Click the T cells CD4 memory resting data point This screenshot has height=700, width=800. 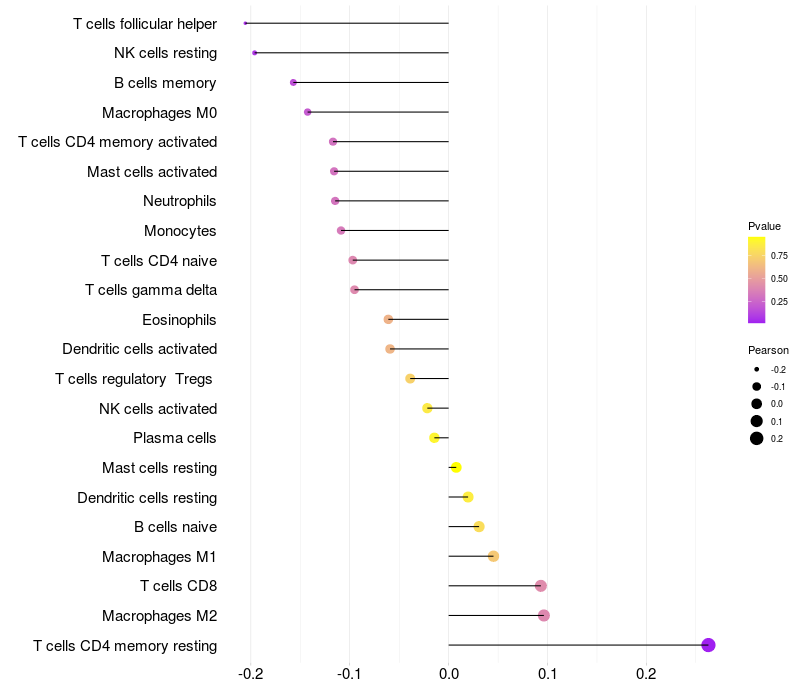(x=708, y=645)
